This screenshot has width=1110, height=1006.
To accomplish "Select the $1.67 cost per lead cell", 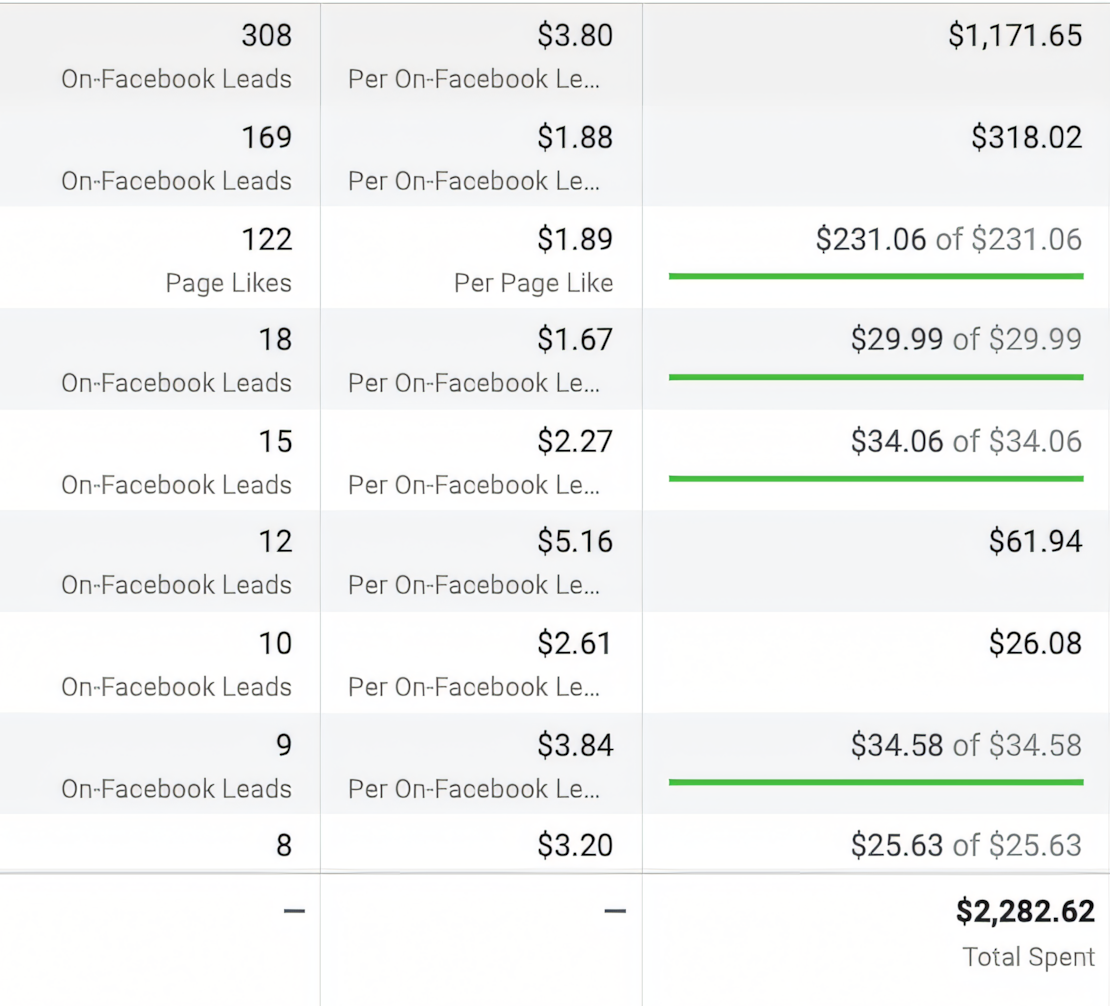I will pyautogui.click(x=575, y=340).
